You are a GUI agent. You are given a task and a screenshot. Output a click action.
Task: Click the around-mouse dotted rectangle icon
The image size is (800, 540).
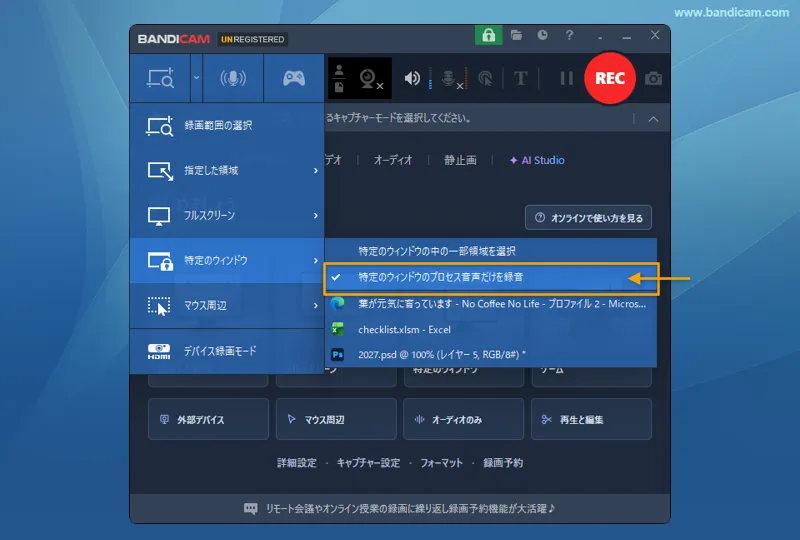[x=159, y=306]
